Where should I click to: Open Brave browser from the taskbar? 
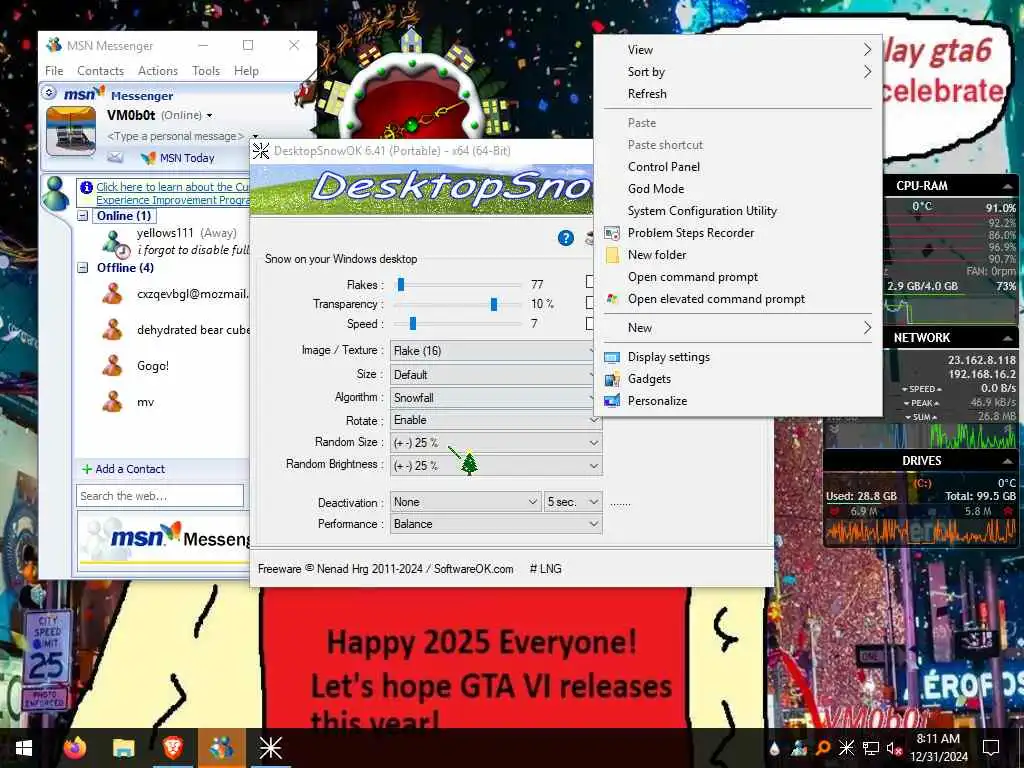(x=172, y=748)
